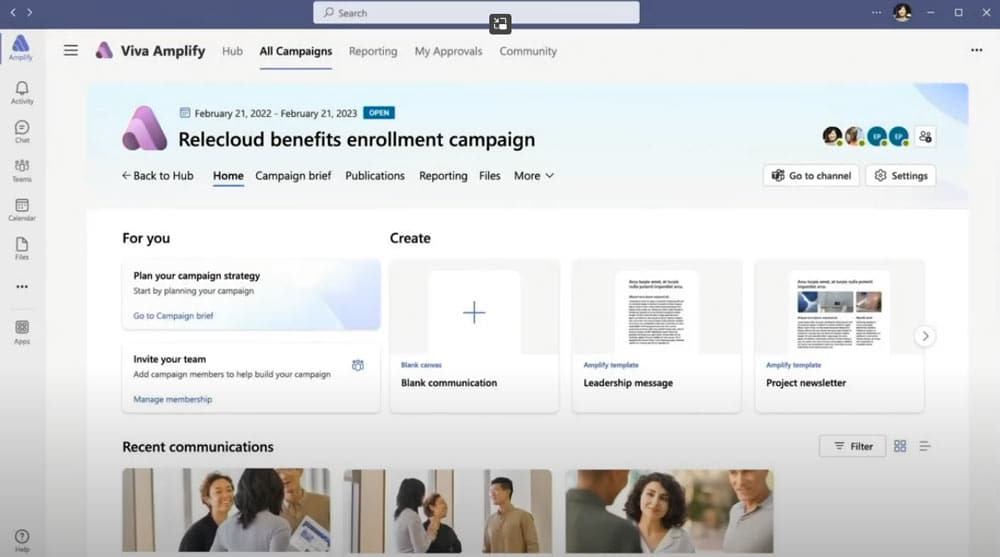
Task: Expand the More dropdown in campaign tabs
Action: click(534, 175)
